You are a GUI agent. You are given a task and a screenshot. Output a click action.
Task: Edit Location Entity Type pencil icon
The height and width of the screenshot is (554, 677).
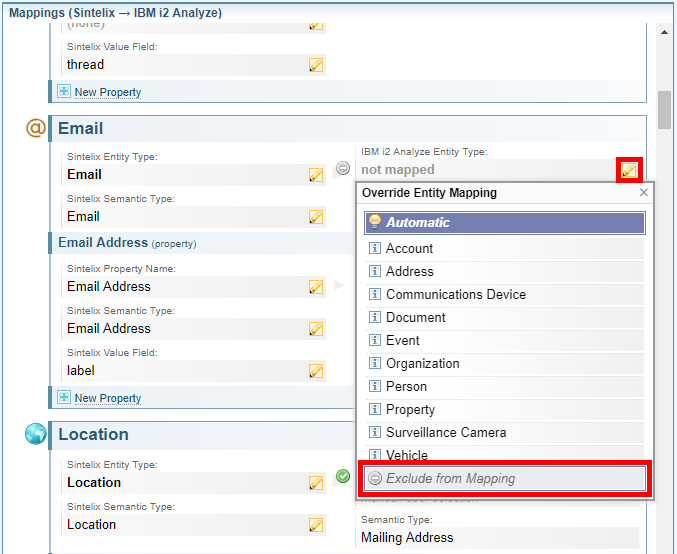coord(316,483)
